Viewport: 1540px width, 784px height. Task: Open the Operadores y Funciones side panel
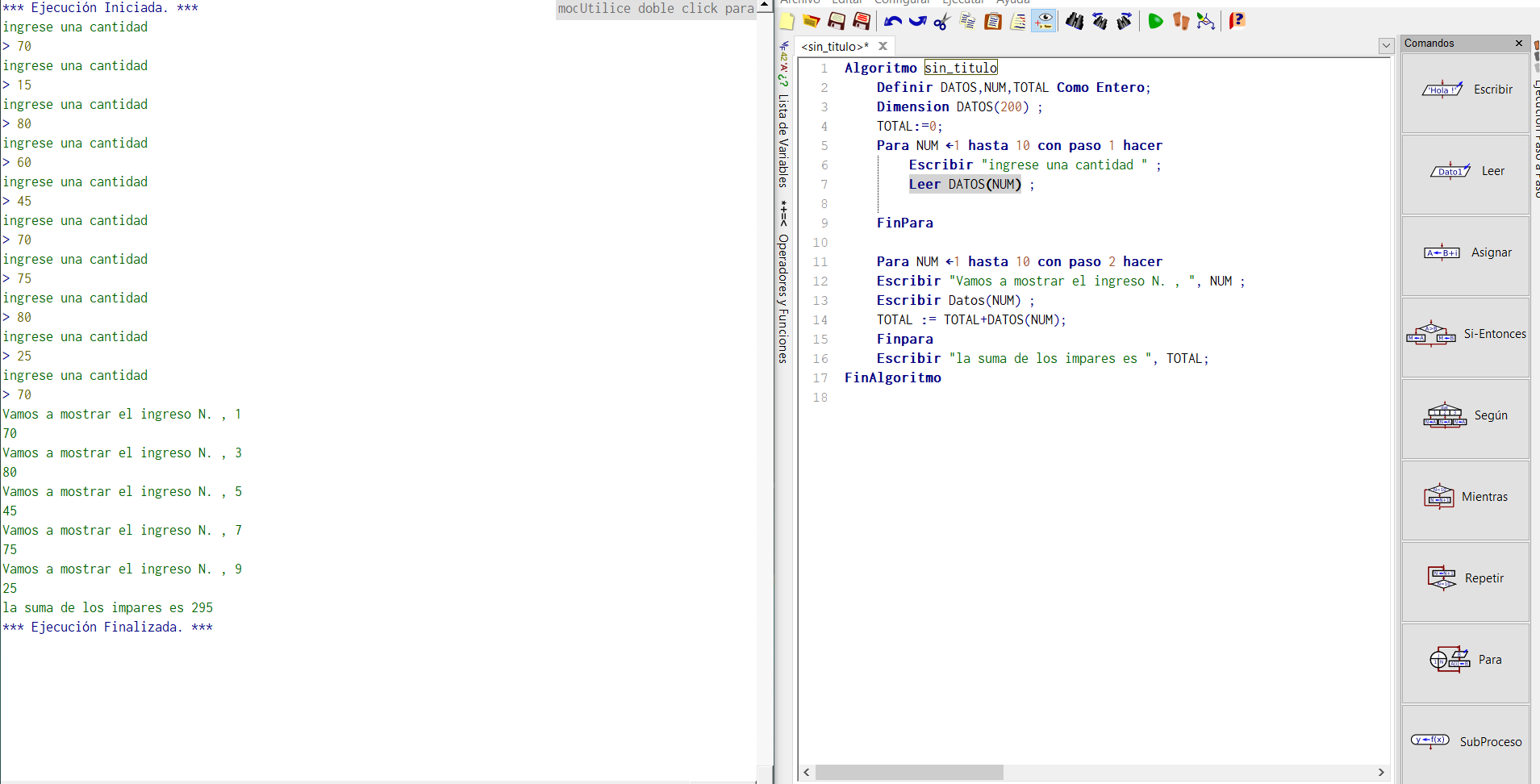pos(783,298)
